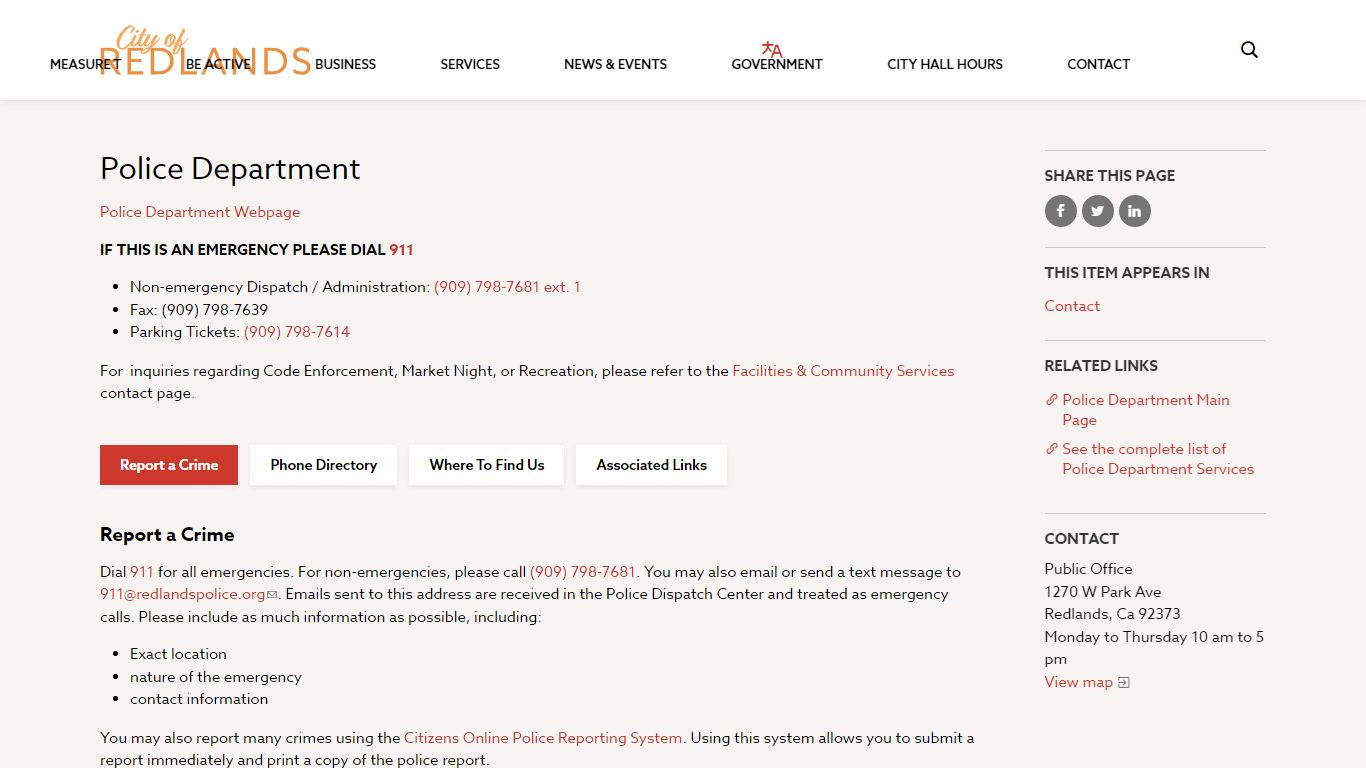Follow the Facilities & Community Services link
Image resolution: width=1366 pixels, height=768 pixels.
point(843,371)
